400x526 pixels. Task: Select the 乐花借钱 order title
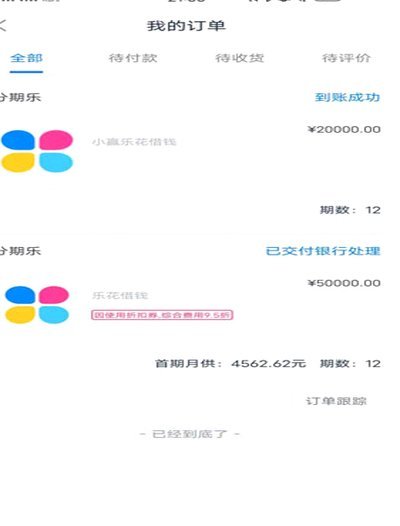pyautogui.click(x=120, y=296)
